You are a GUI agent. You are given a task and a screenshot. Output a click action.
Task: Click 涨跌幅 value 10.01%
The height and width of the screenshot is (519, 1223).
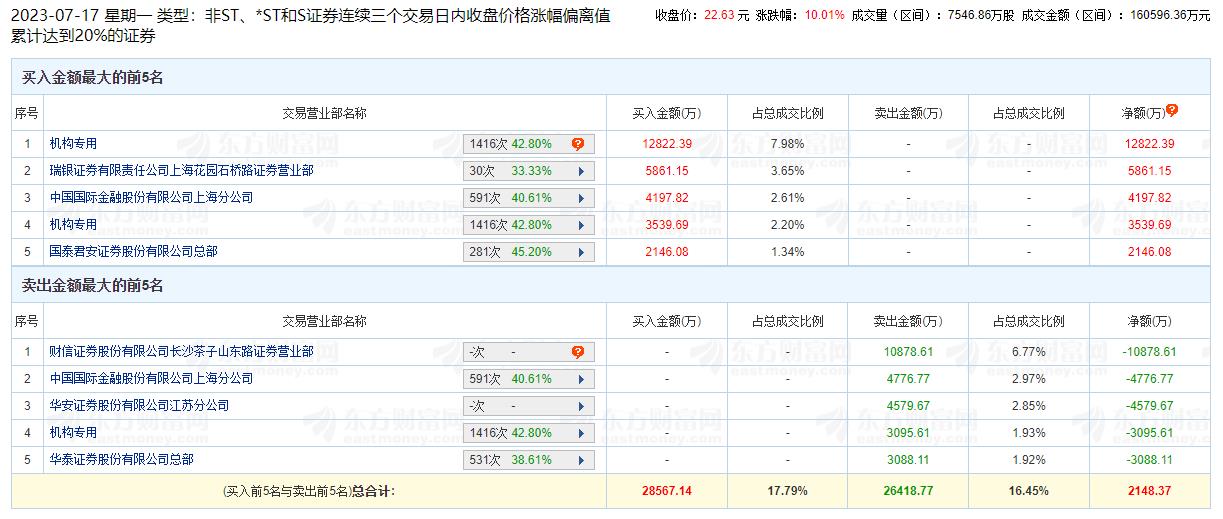(826, 15)
